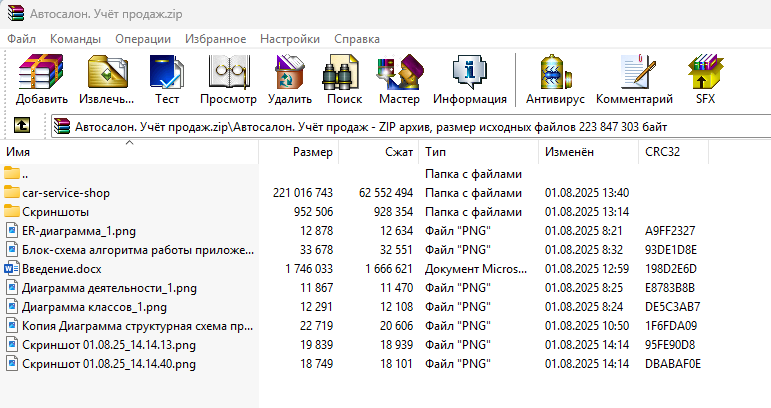
Task: Open the Файл menu
Action: 21,39
